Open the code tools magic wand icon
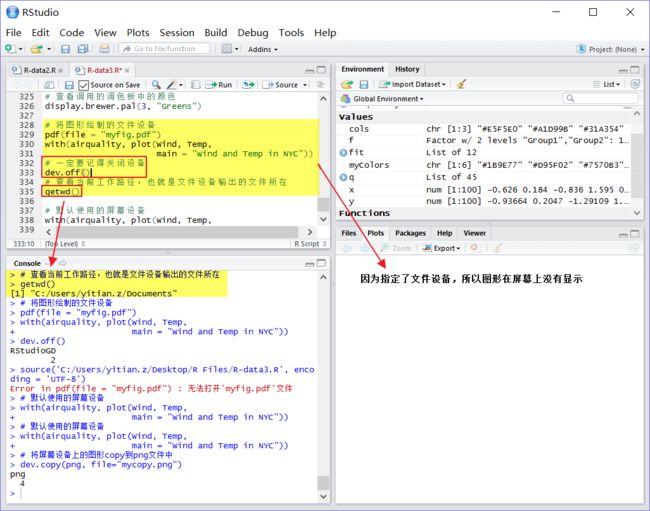650x511 pixels. click(x=172, y=85)
